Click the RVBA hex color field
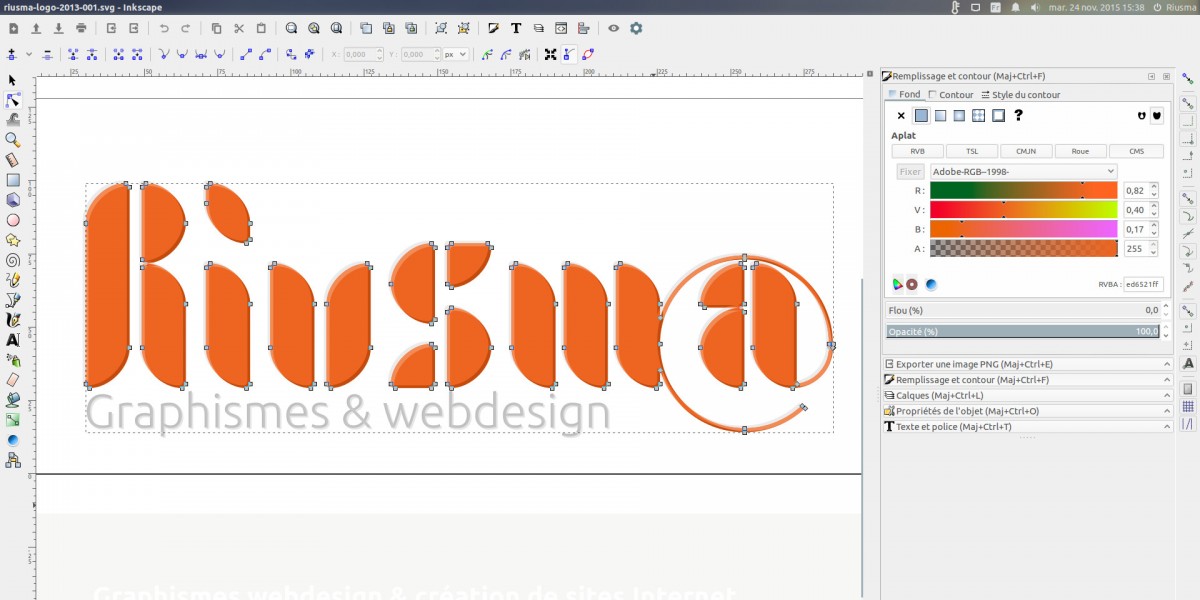The width and height of the screenshot is (1200, 600). (x=1143, y=284)
